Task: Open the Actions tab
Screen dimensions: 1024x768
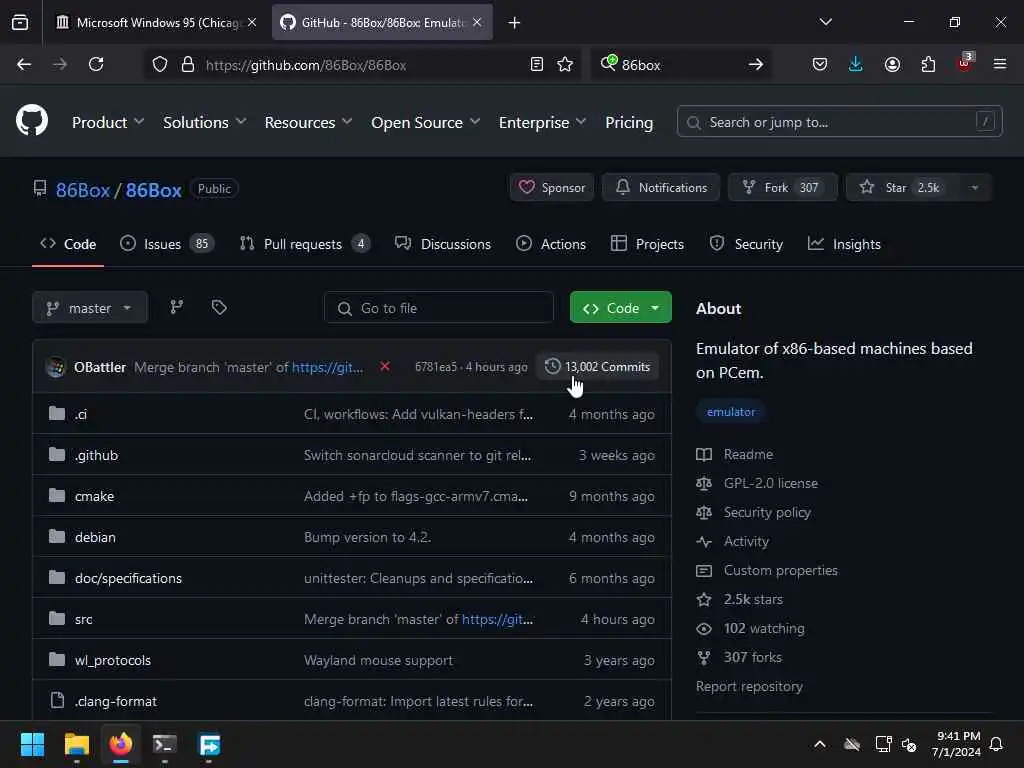Action: click(x=551, y=244)
